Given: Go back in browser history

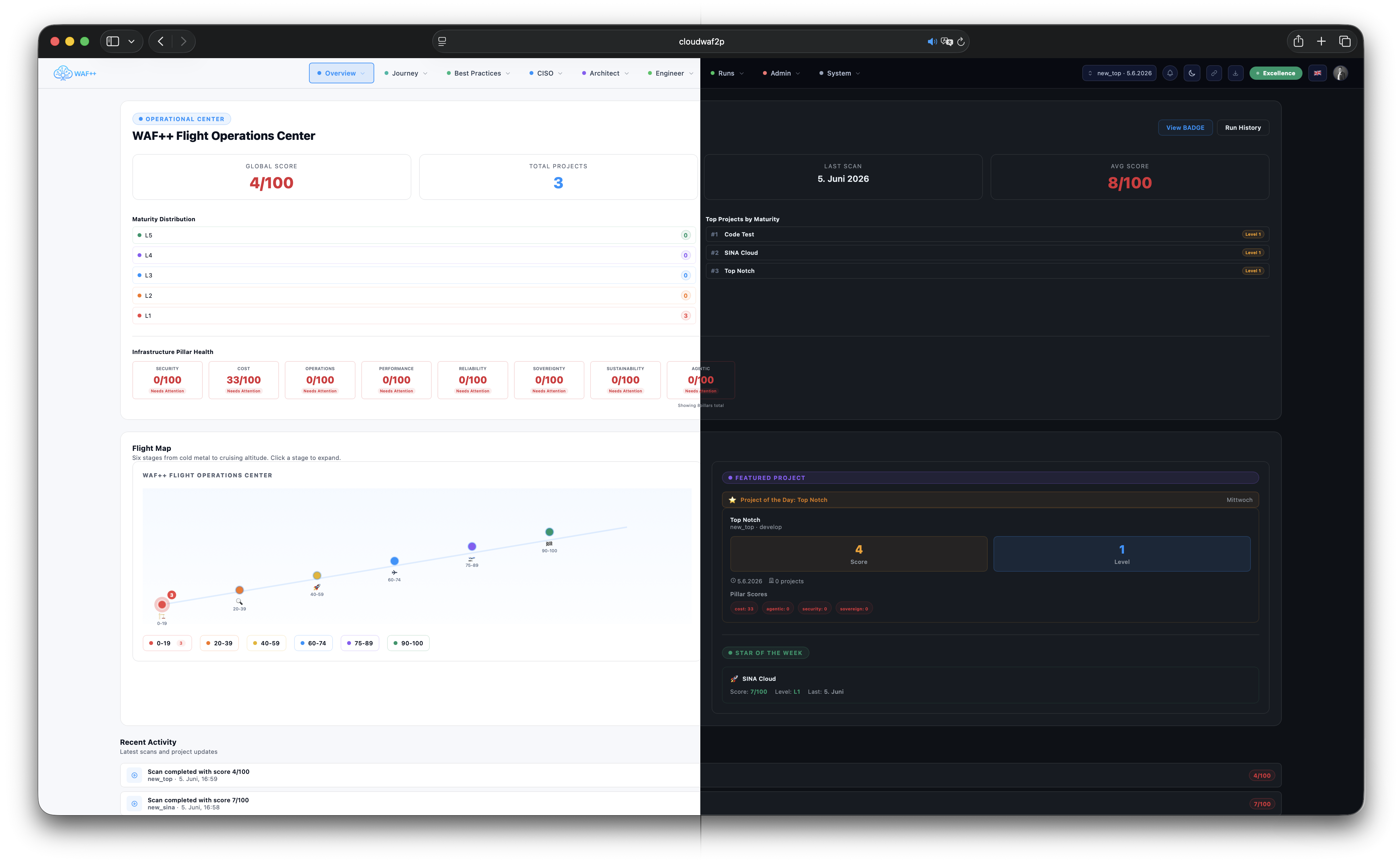Looking at the screenshot, I should click(161, 41).
